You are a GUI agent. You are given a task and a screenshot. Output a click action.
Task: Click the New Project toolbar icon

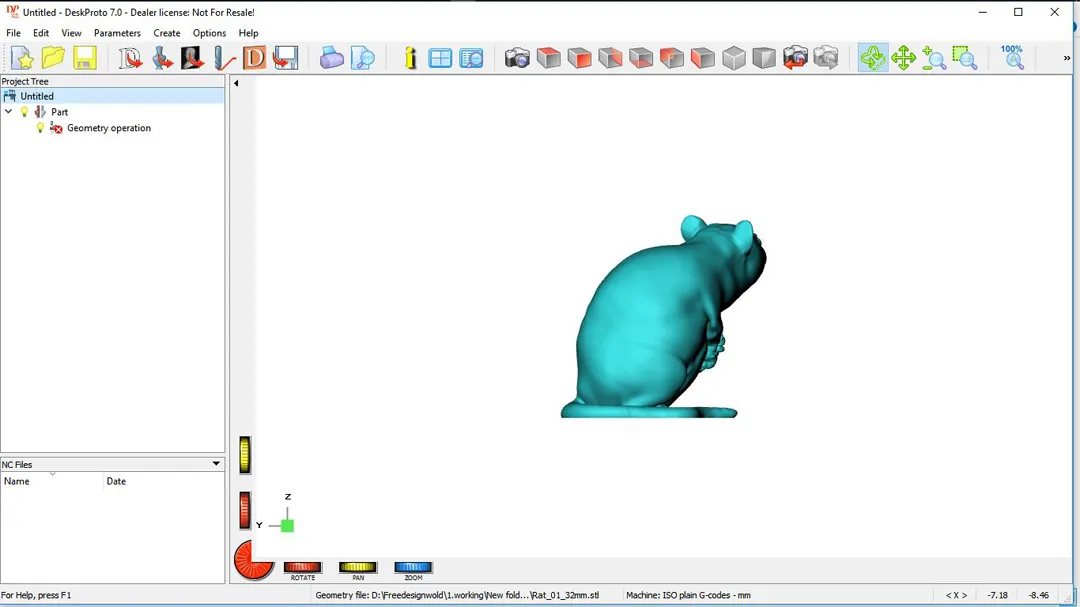[x=22, y=58]
